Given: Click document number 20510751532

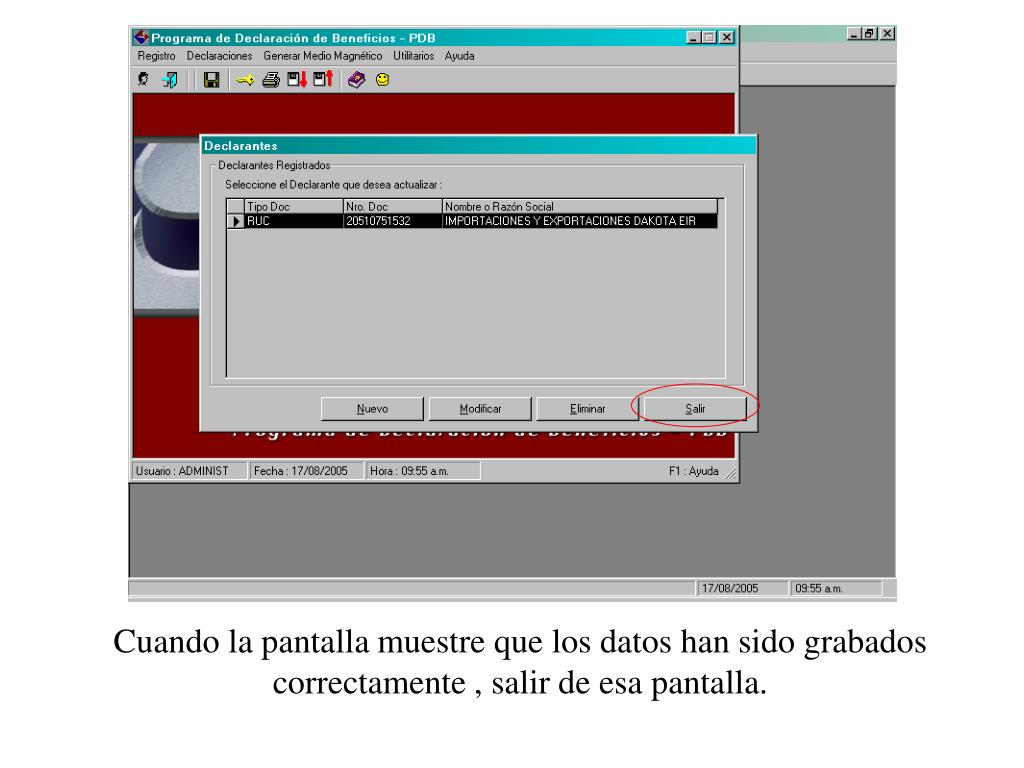Looking at the screenshot, I should [392, 221].
